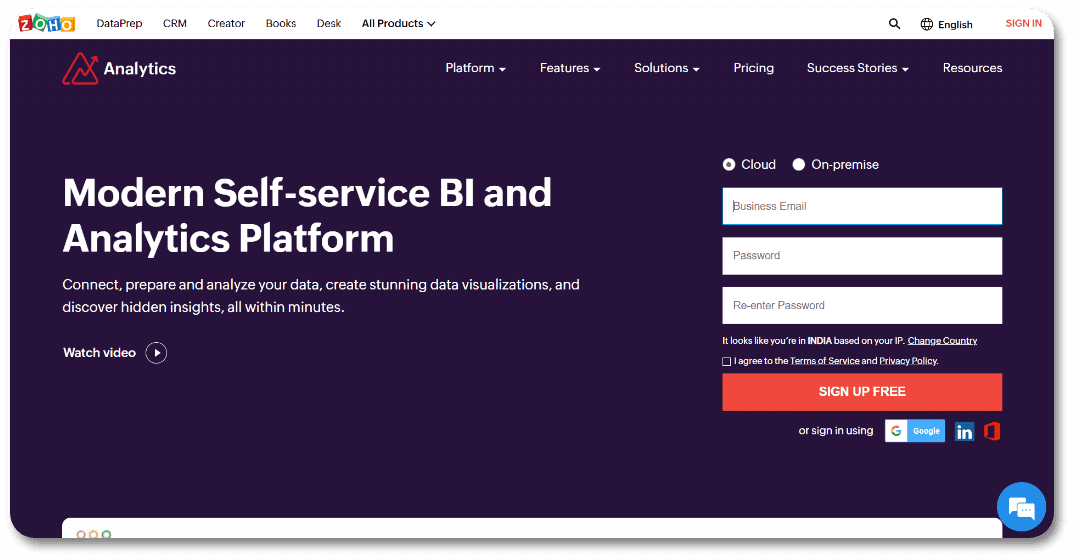Click the Password field

pyautogui.click(x=862, y=256)
